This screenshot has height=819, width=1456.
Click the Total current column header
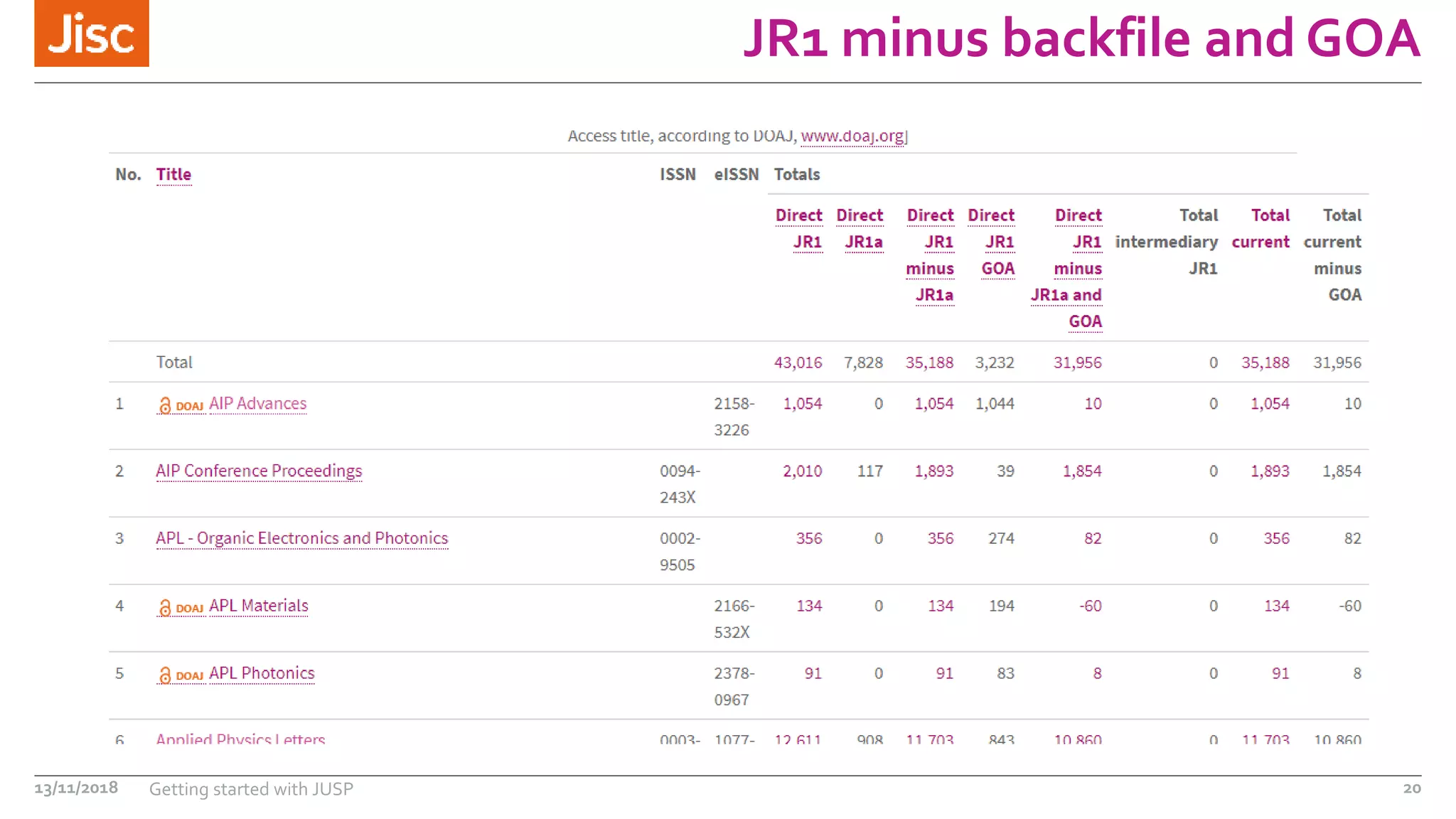[1260, 228]
